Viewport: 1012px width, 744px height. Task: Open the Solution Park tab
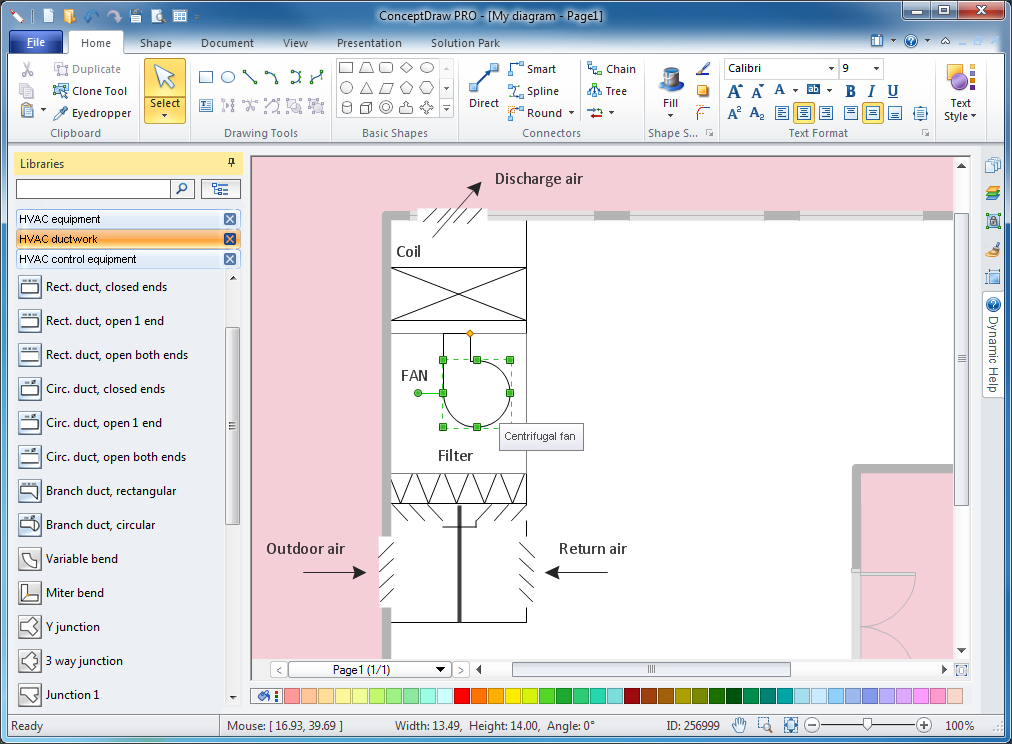pos(465,43)
